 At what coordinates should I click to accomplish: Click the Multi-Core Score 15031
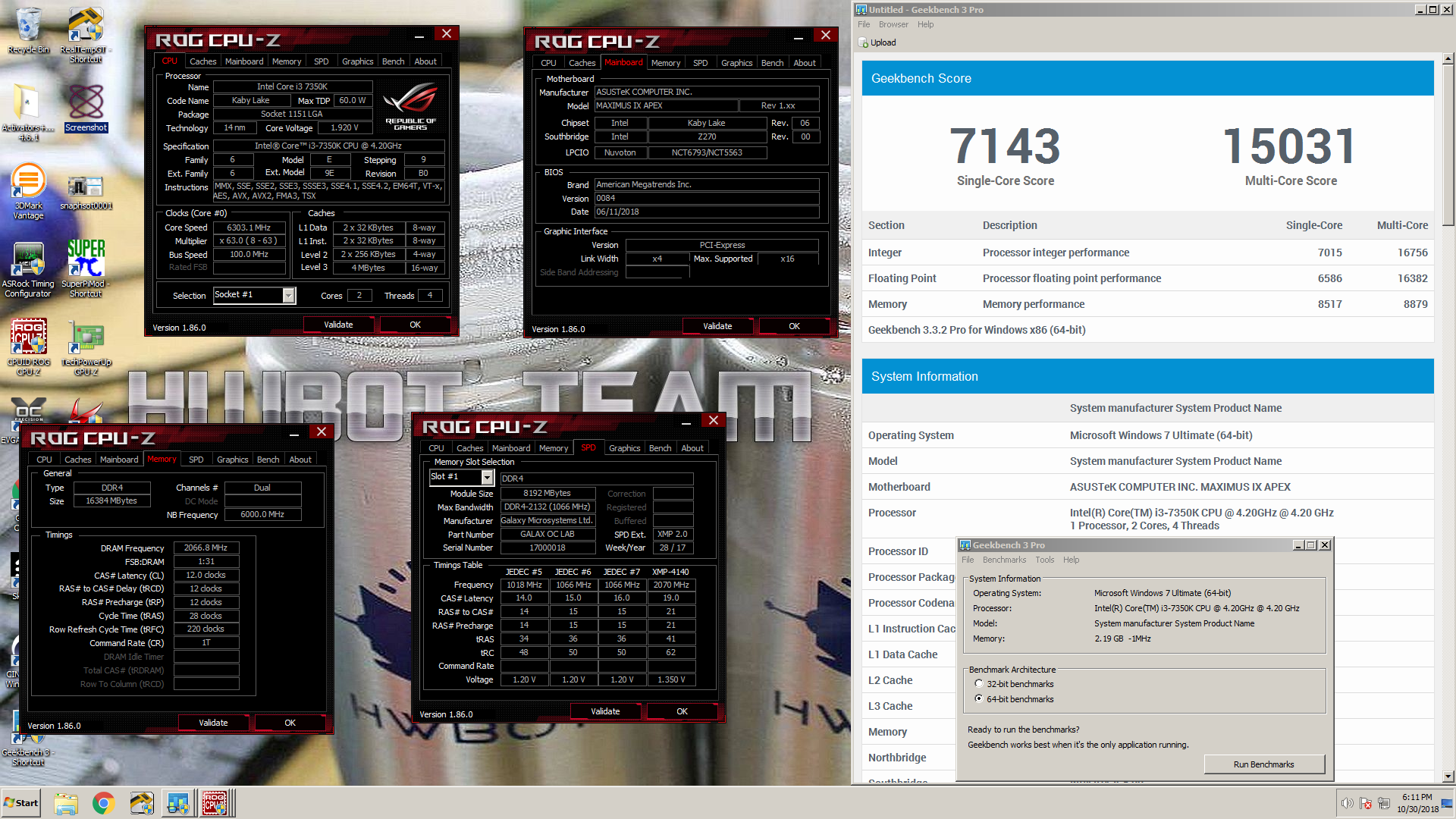[1290, 146]
